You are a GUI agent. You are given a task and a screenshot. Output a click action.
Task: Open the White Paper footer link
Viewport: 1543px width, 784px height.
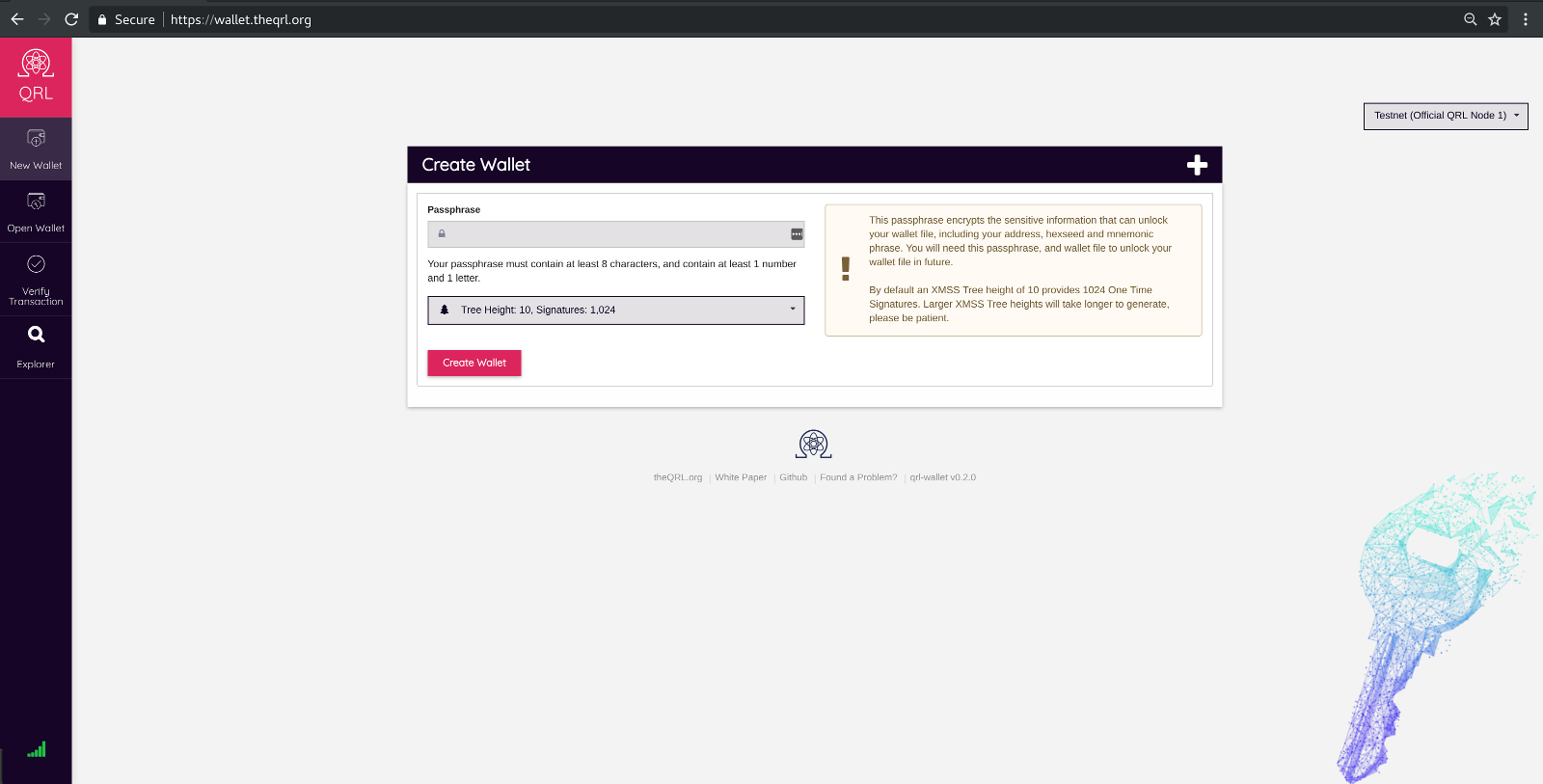pyautogui.click(x=741, y=477)
